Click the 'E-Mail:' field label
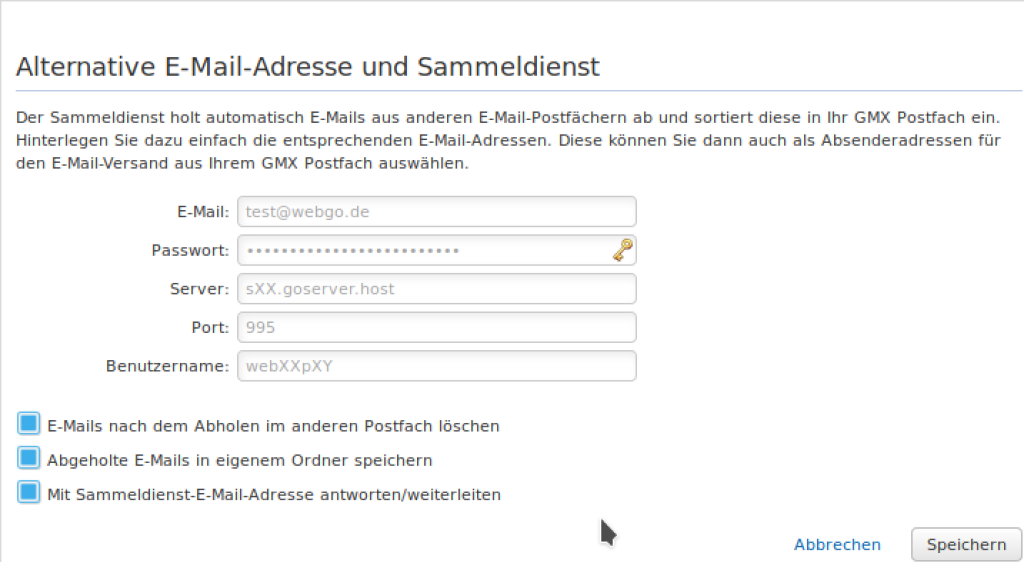Image resolution: width=1024 pixels, height=562 pixels. tap(203, 212)
